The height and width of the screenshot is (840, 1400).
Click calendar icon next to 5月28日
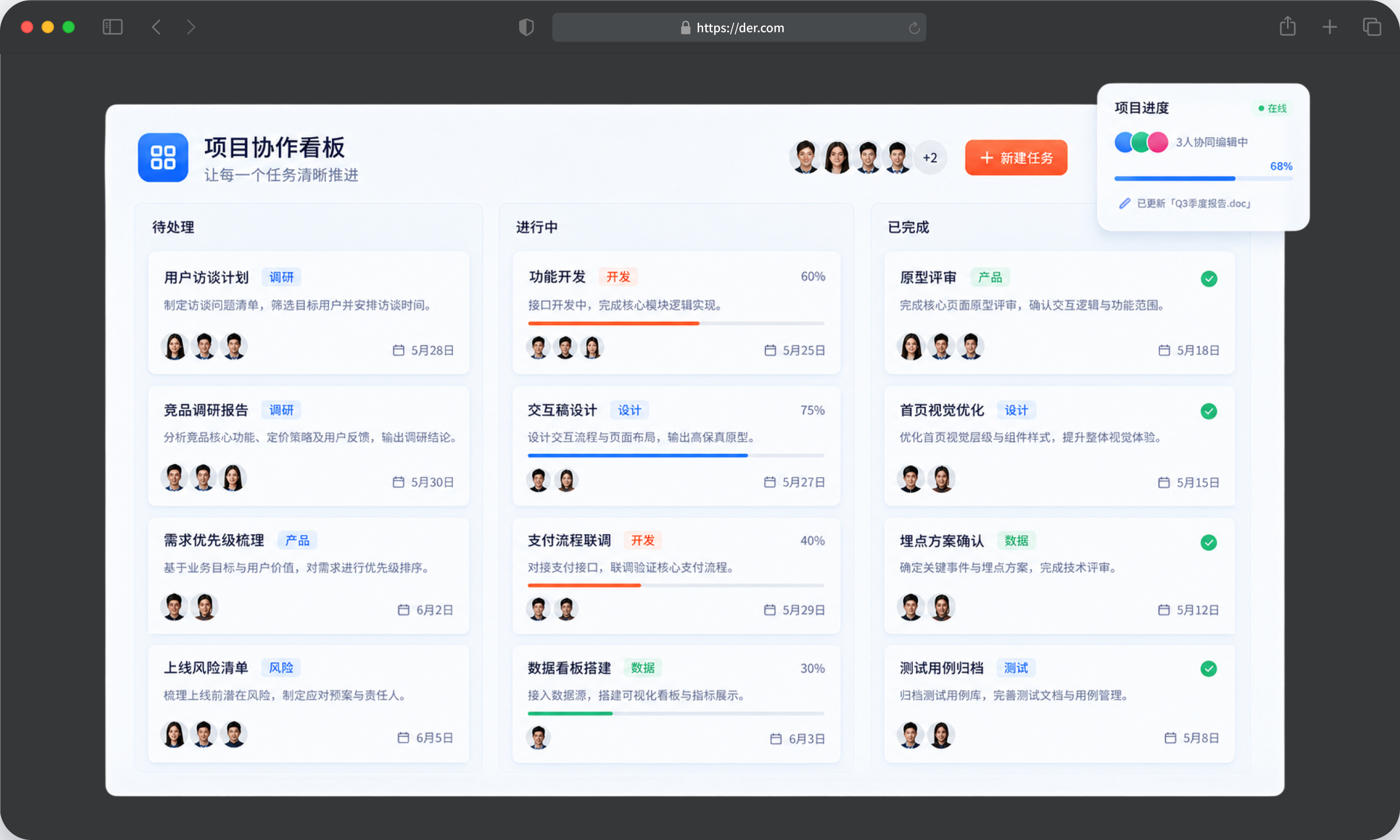398,350
